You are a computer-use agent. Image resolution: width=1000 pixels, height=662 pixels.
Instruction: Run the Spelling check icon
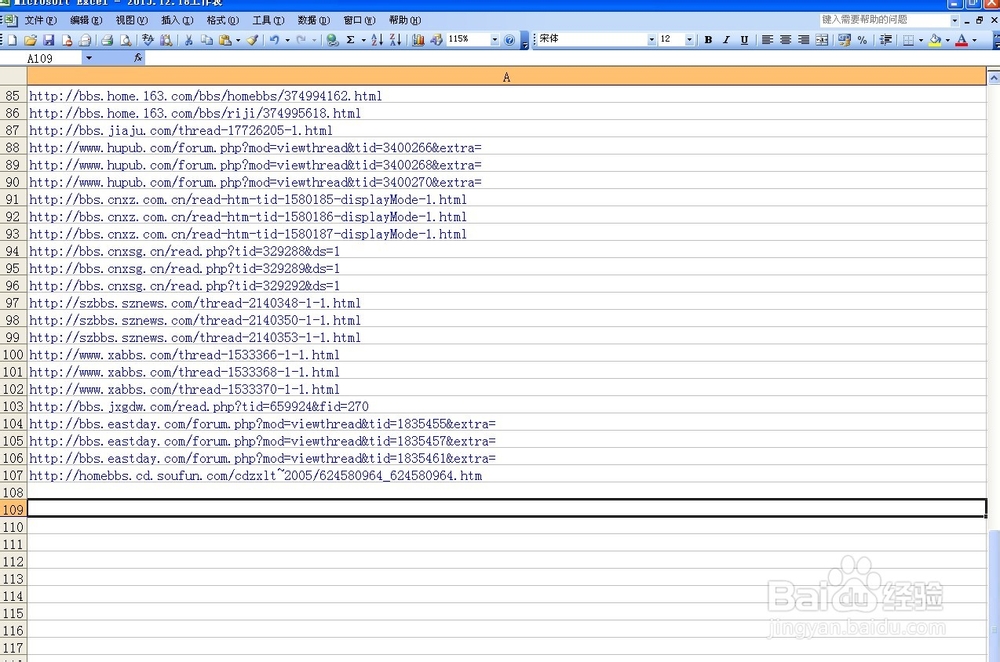pos(148,40)
